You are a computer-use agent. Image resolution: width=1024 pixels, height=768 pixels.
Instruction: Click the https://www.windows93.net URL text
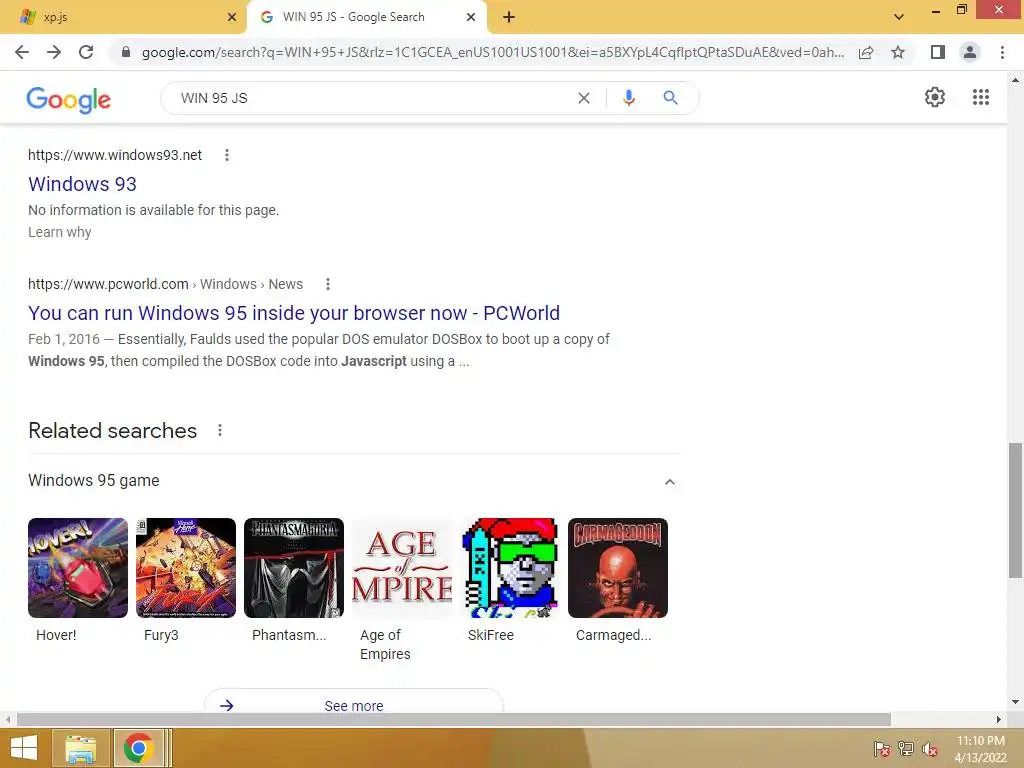[115, 155]
